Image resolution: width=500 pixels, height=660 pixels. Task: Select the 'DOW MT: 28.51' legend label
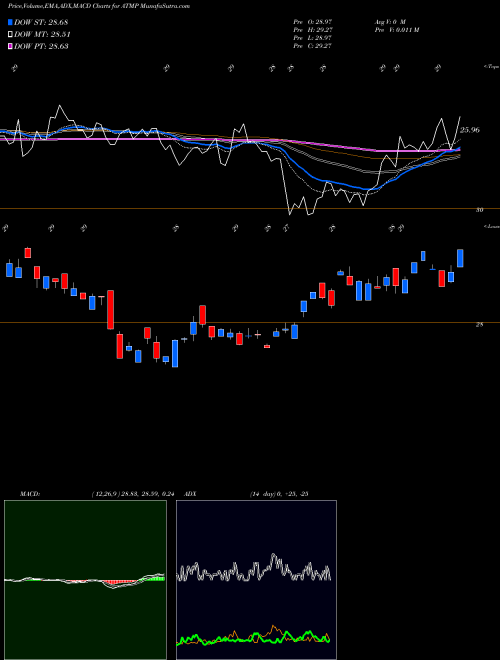(x=42, y=35)
